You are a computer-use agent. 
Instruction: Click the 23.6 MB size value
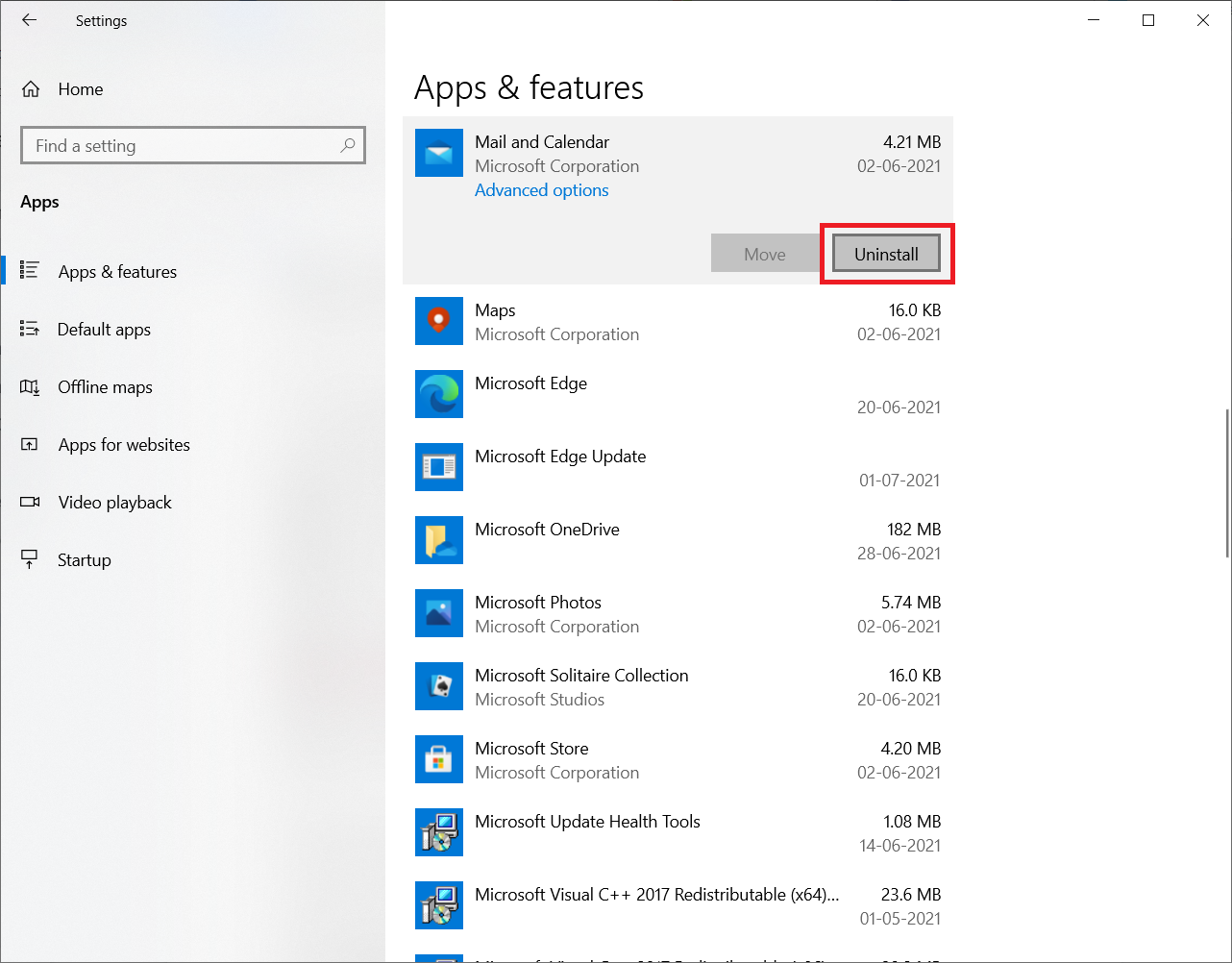coord(911,895)
